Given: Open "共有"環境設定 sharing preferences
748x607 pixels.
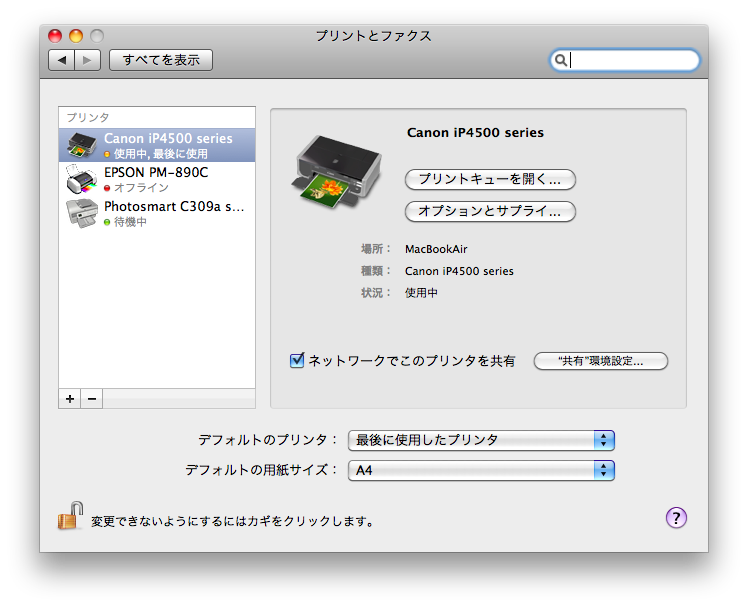Looking at the screenshot, I should [601, 361].
